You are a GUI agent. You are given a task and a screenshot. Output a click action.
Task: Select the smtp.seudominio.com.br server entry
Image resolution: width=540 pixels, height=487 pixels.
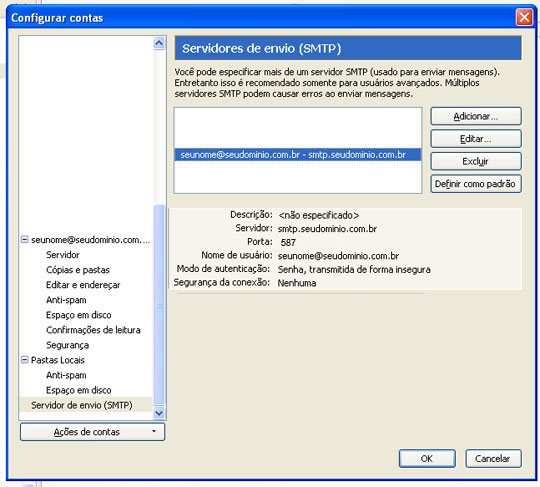[298, 155]
